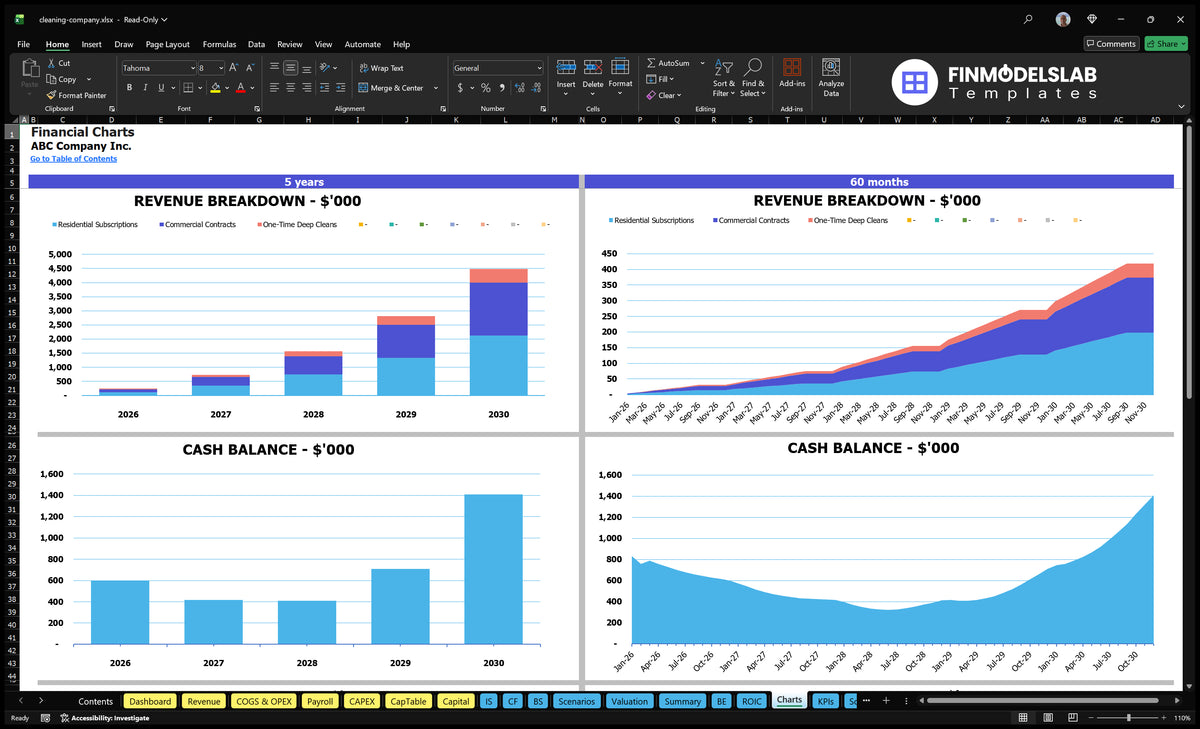The width and height of the screenshot is (1200, 729).
Task: Click the yellow Fill Color swatch button
Action: pos(215,88)
